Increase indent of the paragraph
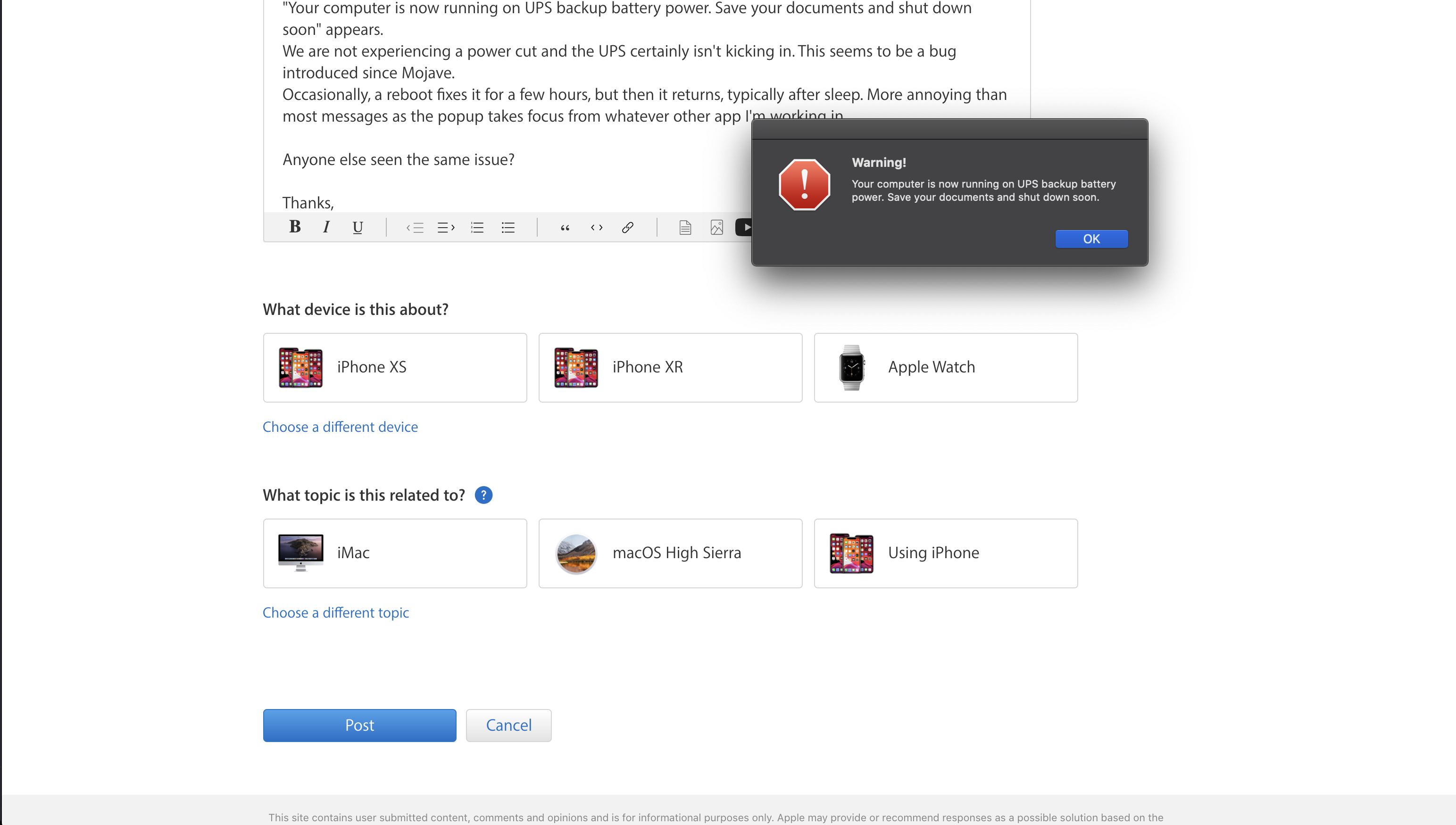 pos(446,228)
